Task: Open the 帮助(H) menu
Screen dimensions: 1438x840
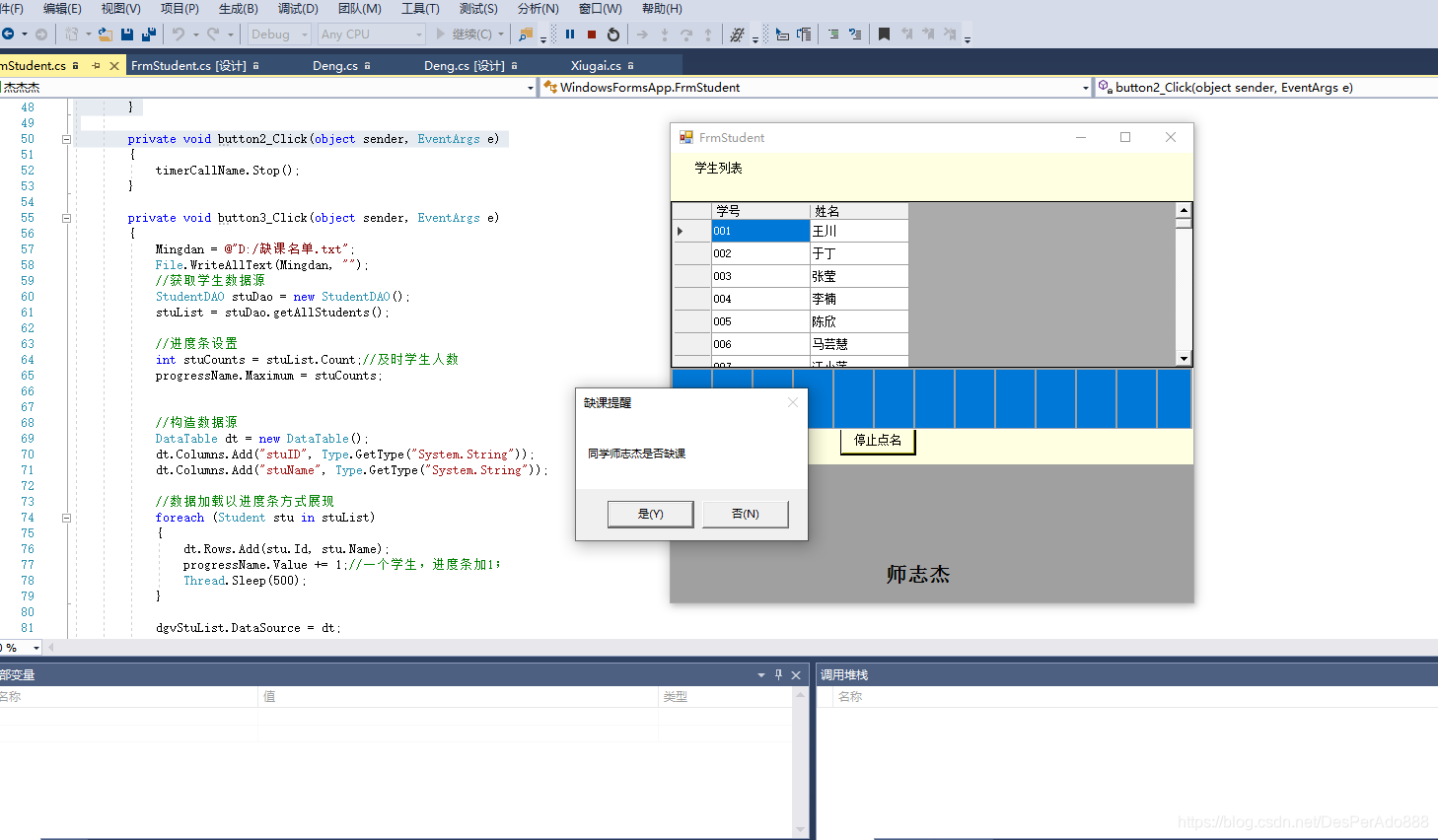Action: tap(662, 9)
